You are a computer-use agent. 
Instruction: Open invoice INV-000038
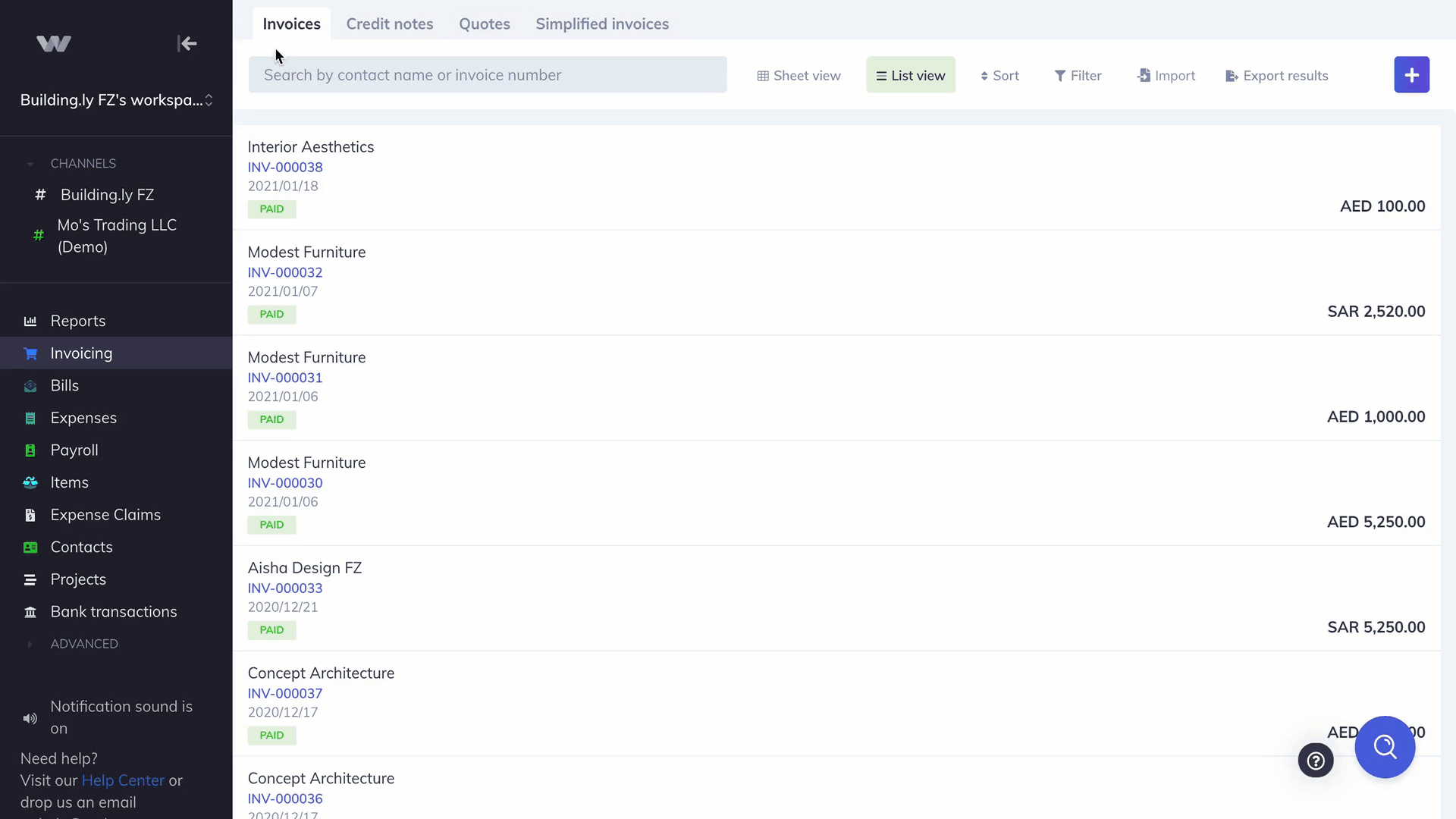pyautogui.click(x=285, y=167)
